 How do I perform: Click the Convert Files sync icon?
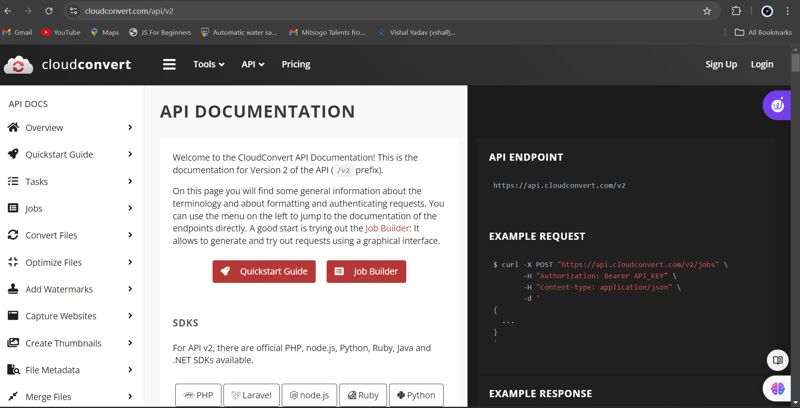point(13,235)
